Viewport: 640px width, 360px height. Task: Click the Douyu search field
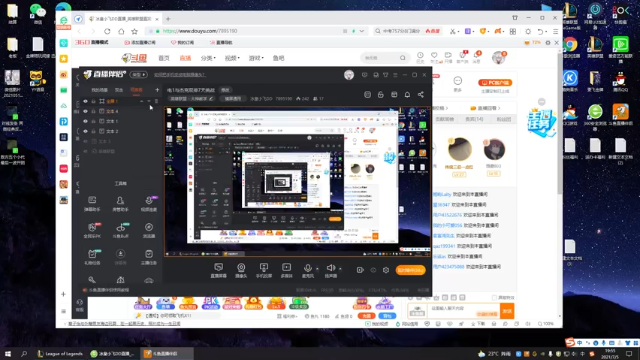click(x=384, y=58)
